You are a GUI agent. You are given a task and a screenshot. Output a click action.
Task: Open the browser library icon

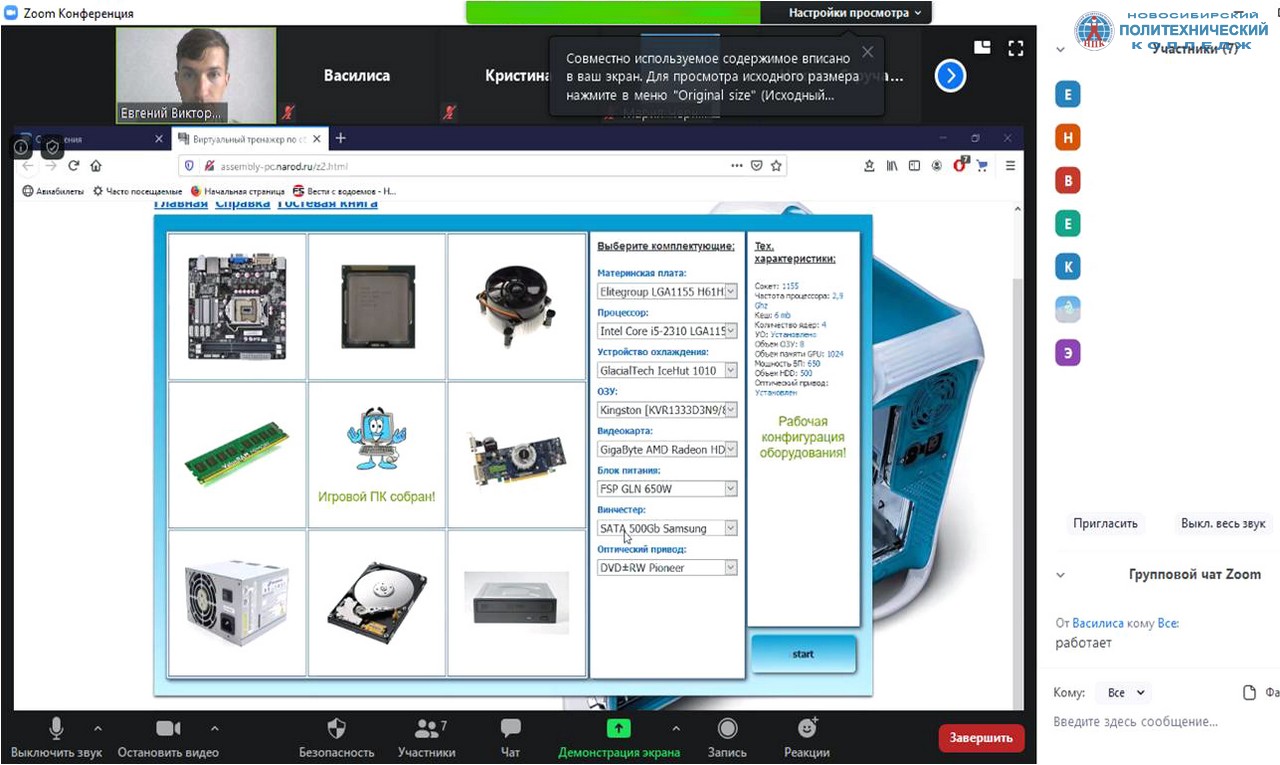pyautogui.click(x=892, y=166)
